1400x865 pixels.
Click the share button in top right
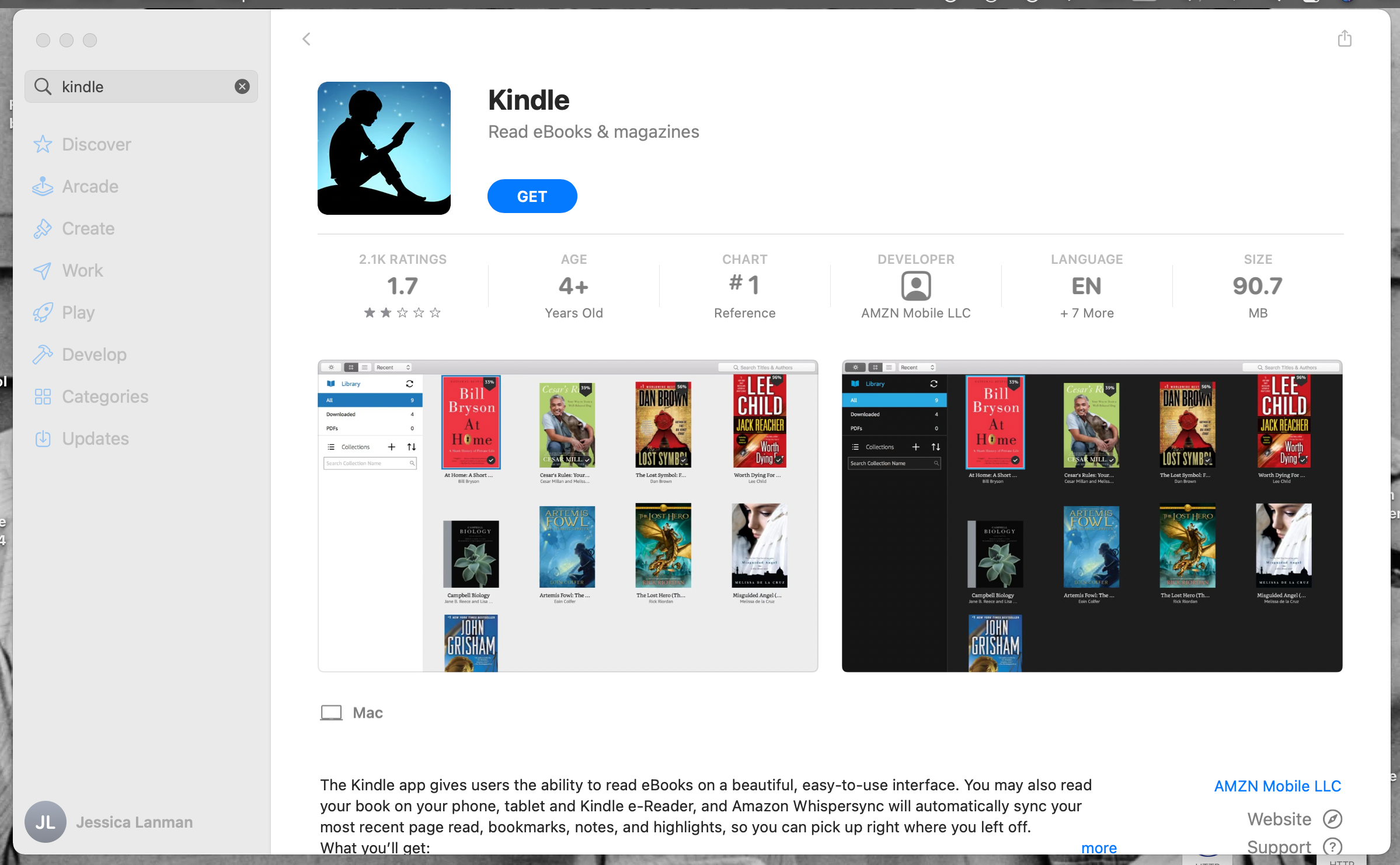tap(1345, 38)
